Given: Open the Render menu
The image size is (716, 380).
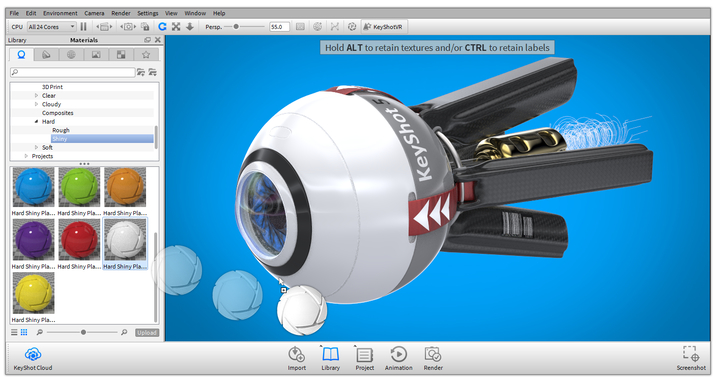Looking at the screenshot, I should [121, 13].
